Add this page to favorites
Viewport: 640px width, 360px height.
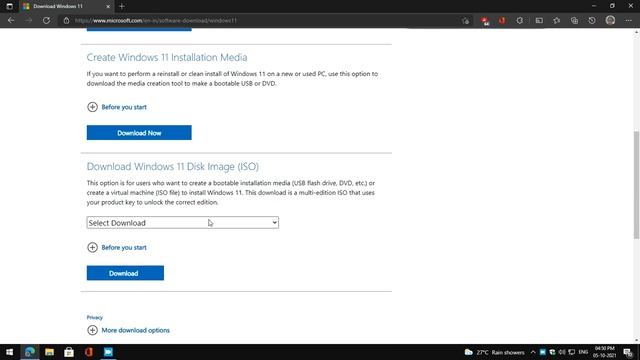tap(466, 20)
